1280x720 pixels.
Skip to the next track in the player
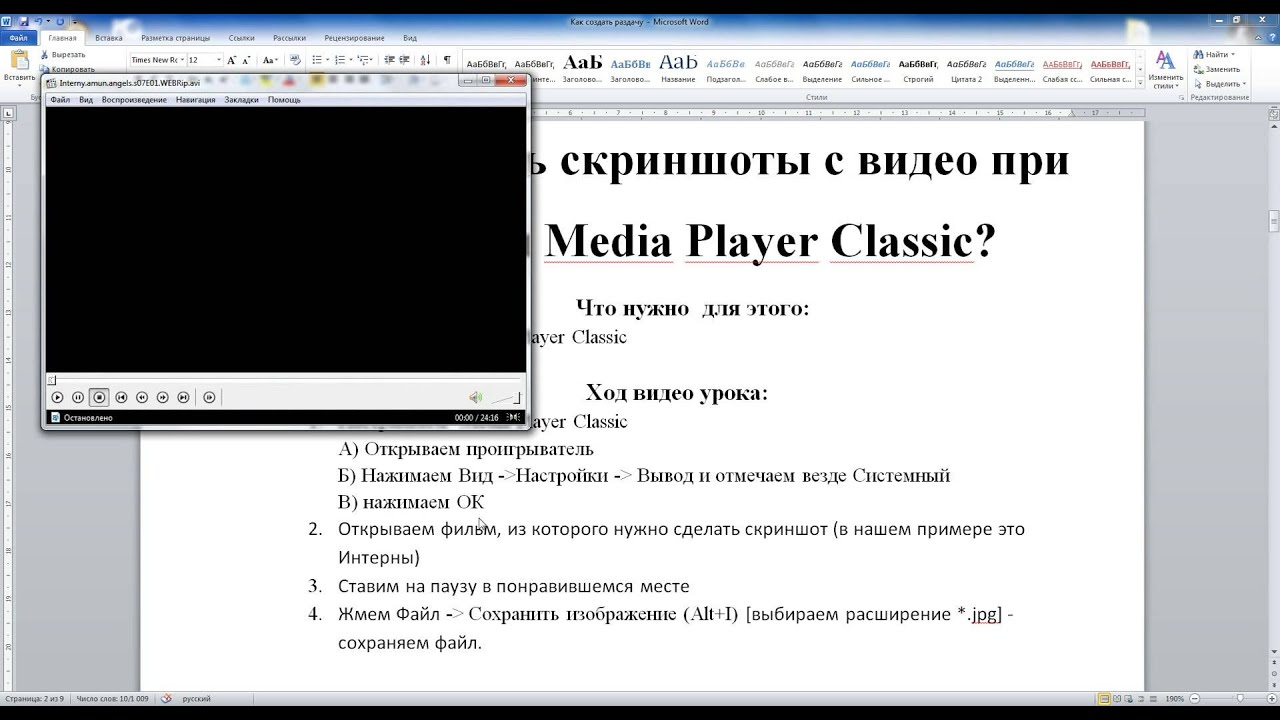coord(183,397)
